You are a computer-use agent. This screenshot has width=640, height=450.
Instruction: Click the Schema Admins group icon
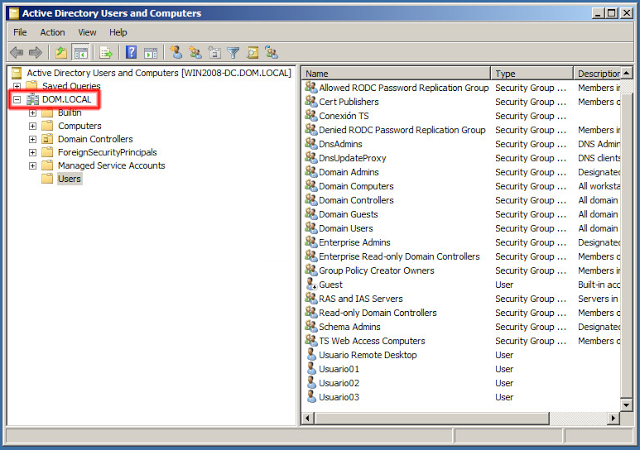click(311, 326)
